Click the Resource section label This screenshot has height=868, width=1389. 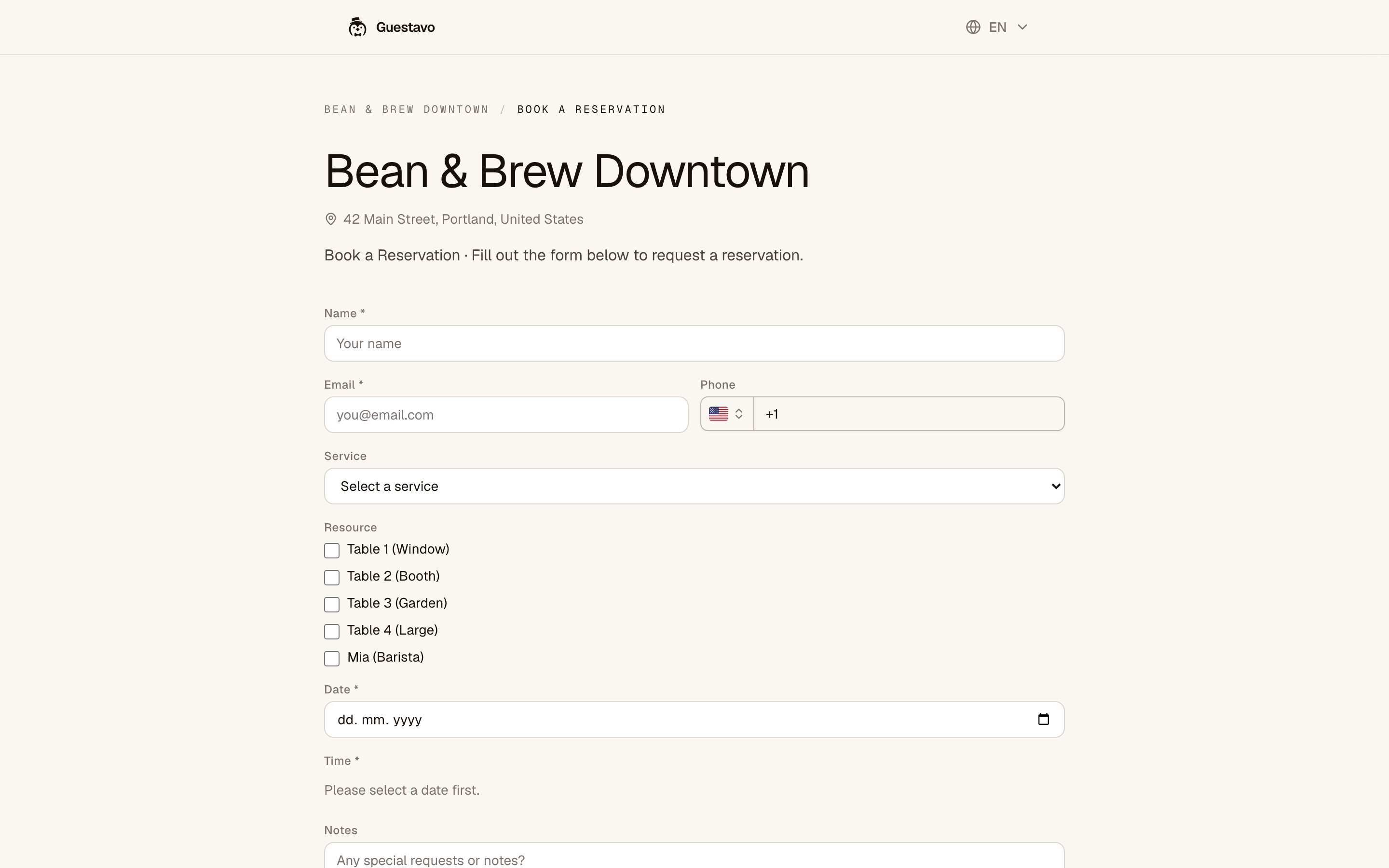point(351,528)
